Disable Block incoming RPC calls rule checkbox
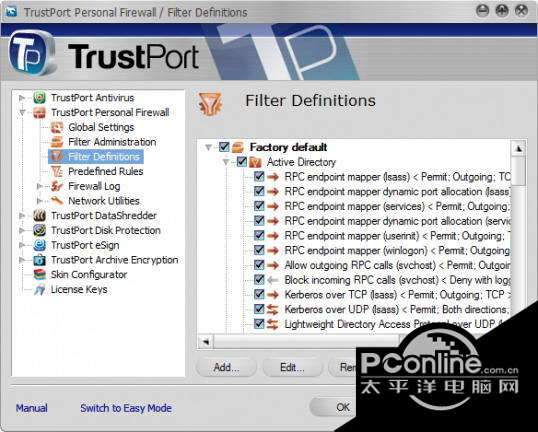 pyautogui.click(x=259, y=280)
